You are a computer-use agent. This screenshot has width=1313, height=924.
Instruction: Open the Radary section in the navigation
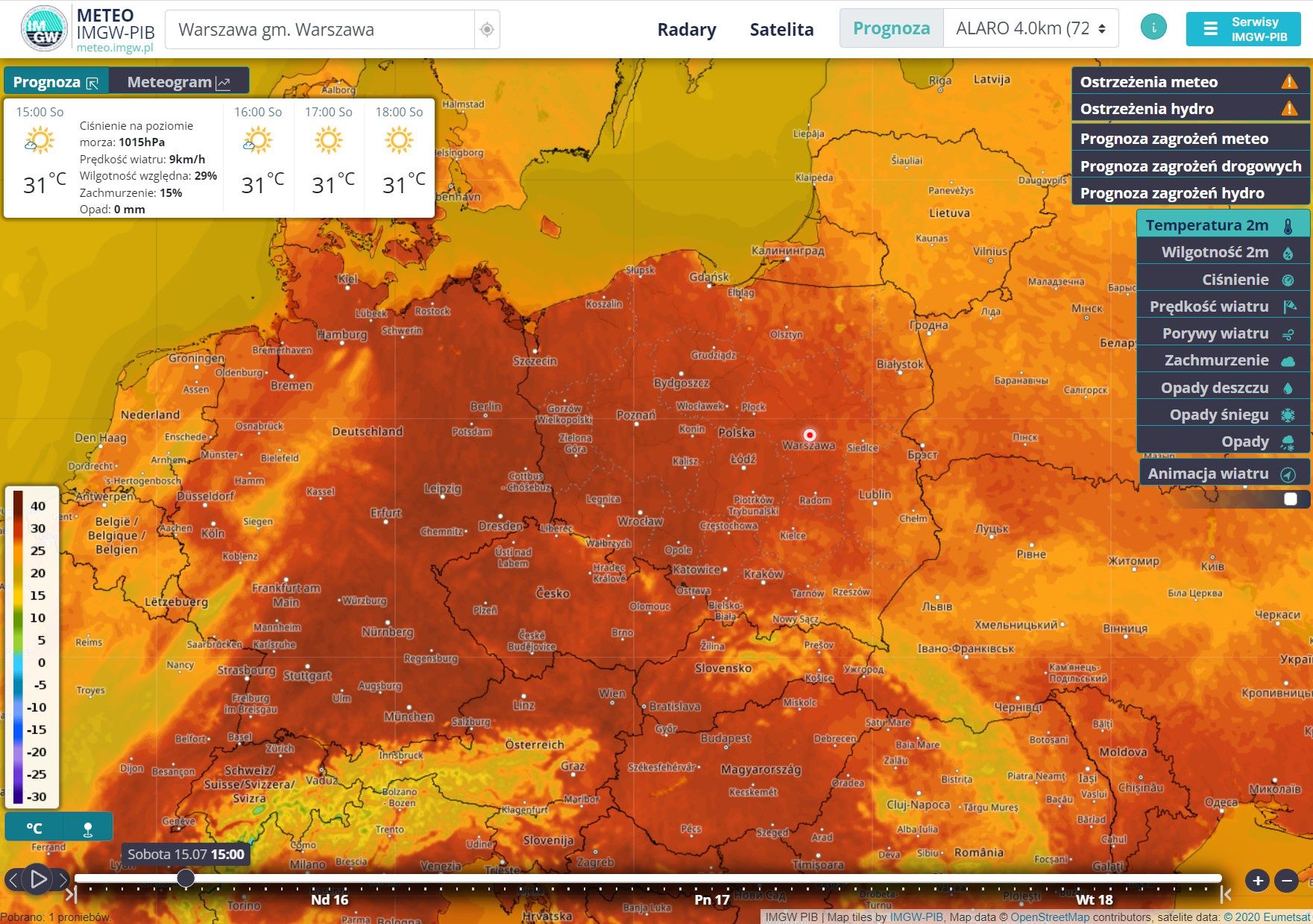[687, 29]
